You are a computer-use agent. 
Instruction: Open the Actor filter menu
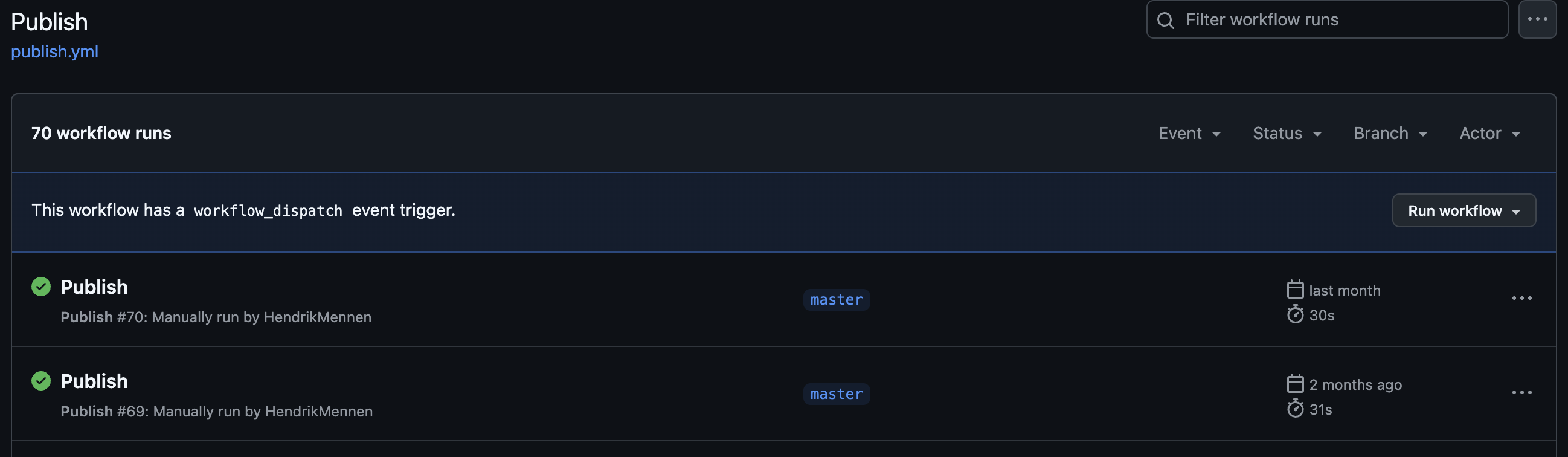click(x=1489, y=133)
